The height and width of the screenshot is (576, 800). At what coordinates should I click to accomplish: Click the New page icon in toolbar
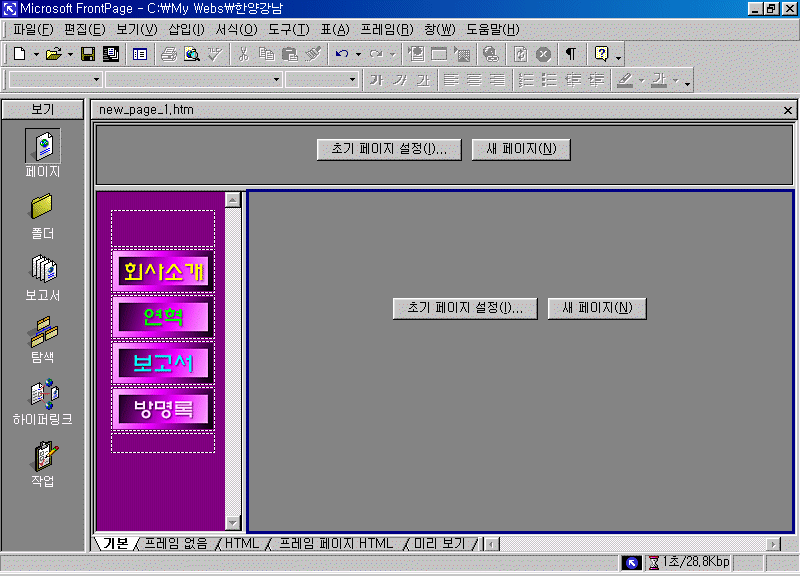(19, 54)
